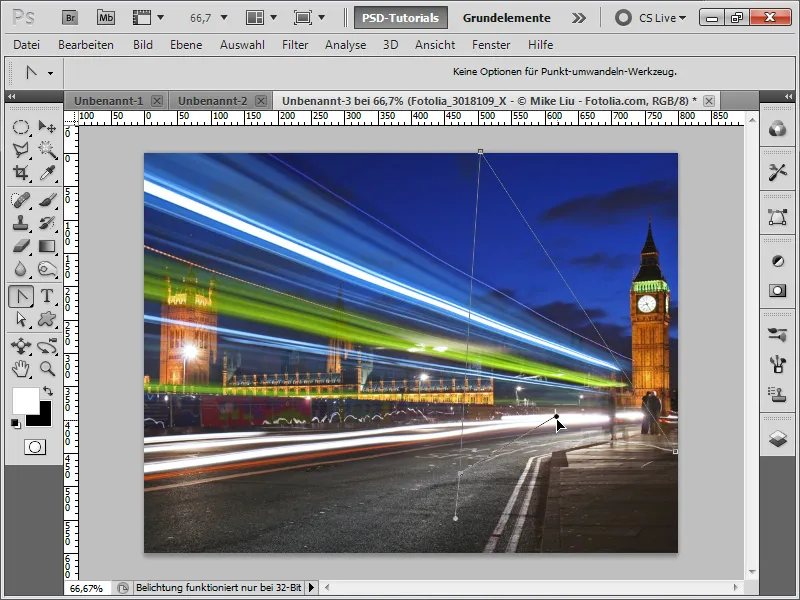The width and height of the screenshot is (800, 600).
Task: Select the Blur tool
Action: click(20, 269)
